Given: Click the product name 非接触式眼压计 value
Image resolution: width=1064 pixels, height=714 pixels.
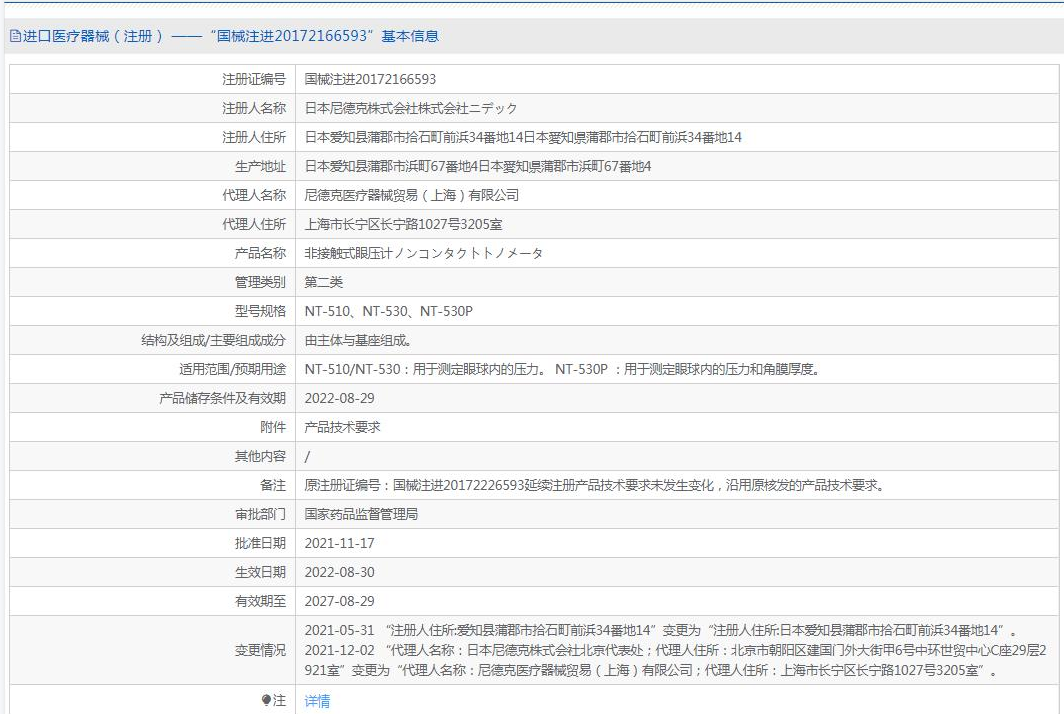Looking at the screenshot, I should point(424,253).
